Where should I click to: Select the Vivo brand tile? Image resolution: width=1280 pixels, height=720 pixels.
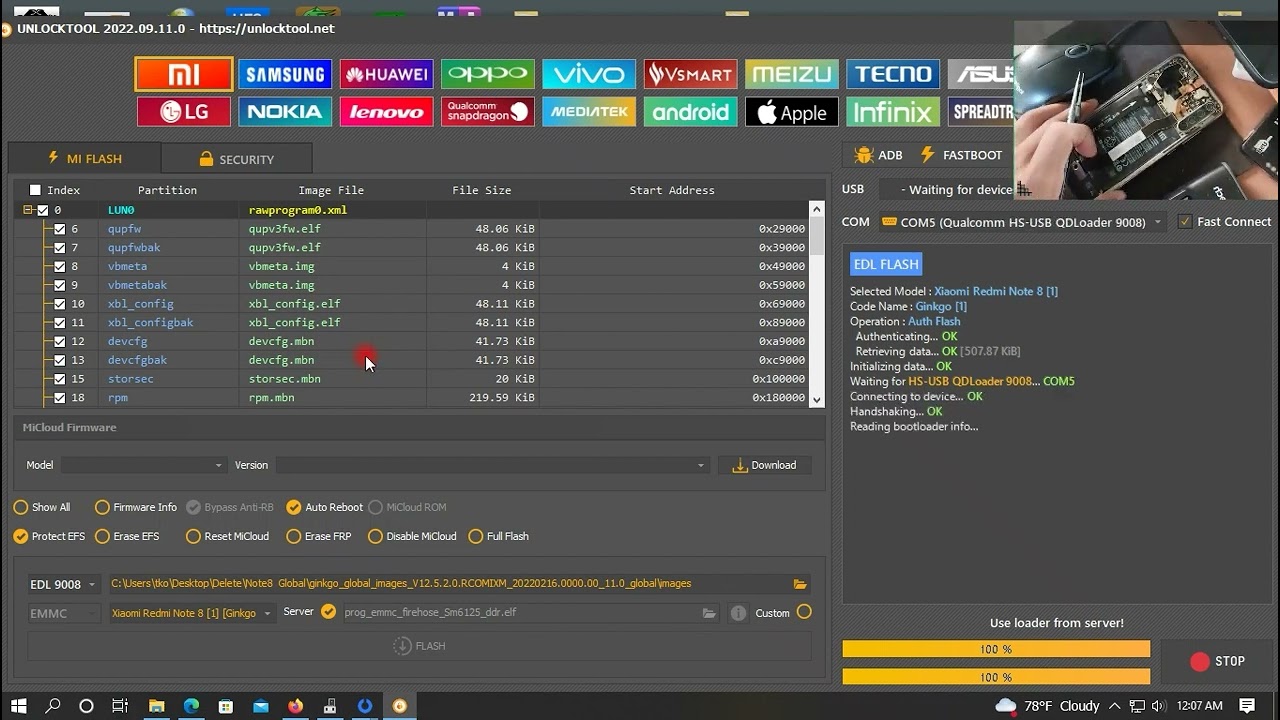[x=589, y=74]
